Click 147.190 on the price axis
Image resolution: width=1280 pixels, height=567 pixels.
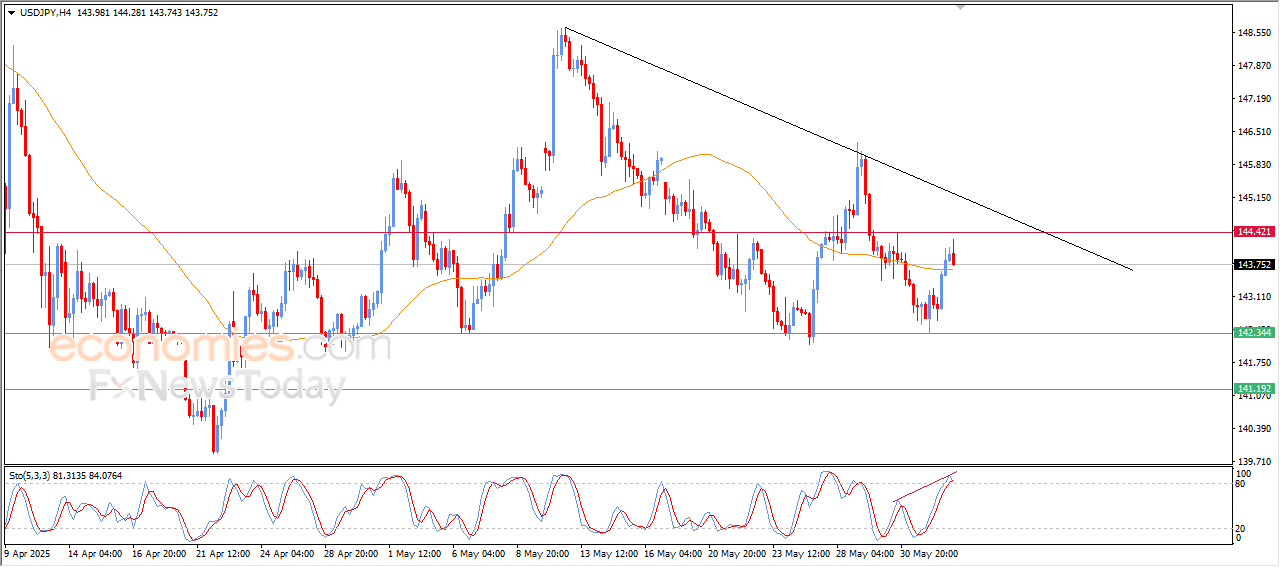click(1254, 99)
